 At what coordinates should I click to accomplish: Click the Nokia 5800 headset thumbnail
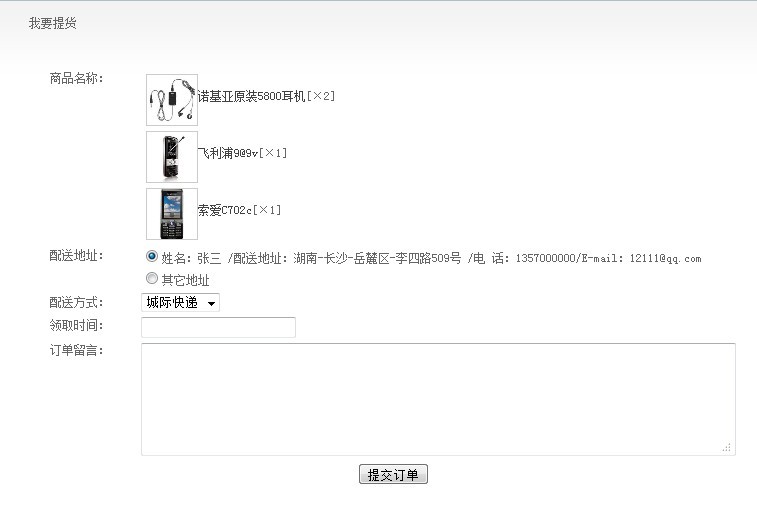point(172,100)
